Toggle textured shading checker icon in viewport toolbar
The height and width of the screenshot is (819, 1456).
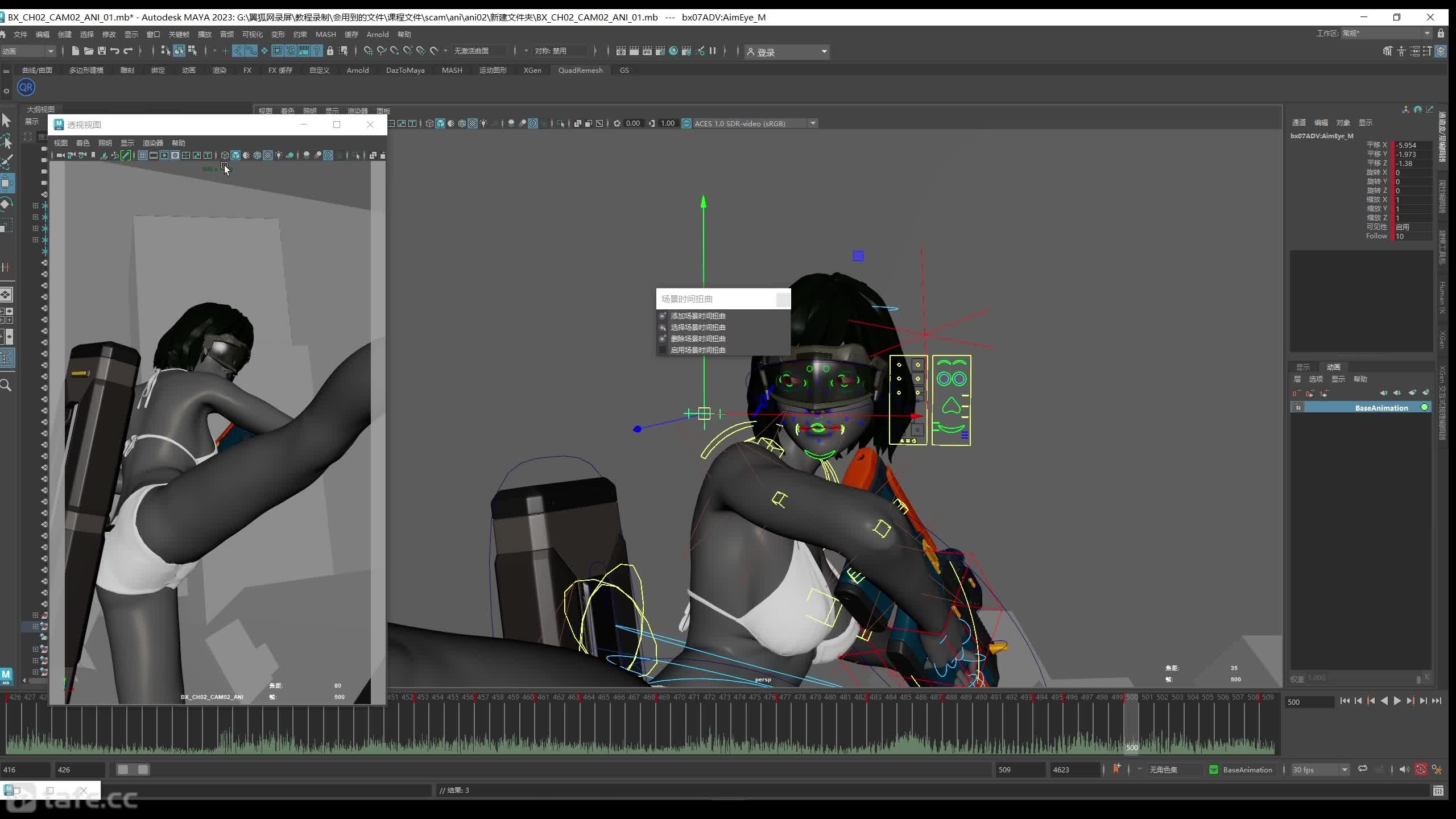point(473,123)
